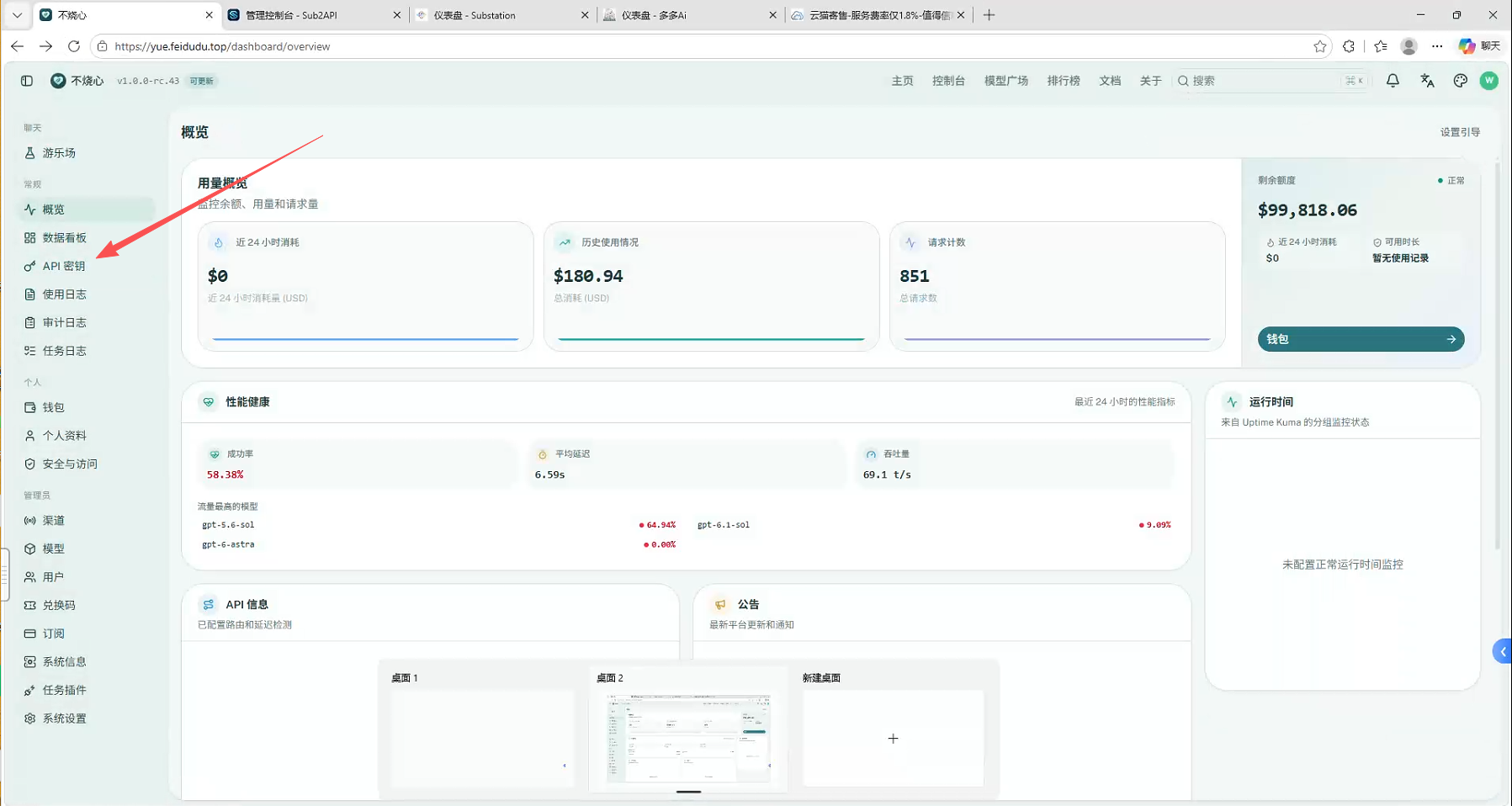Open the 设置引导 link
Image resolution: width=1512 pixels, height=806 pixels.
1460,132
